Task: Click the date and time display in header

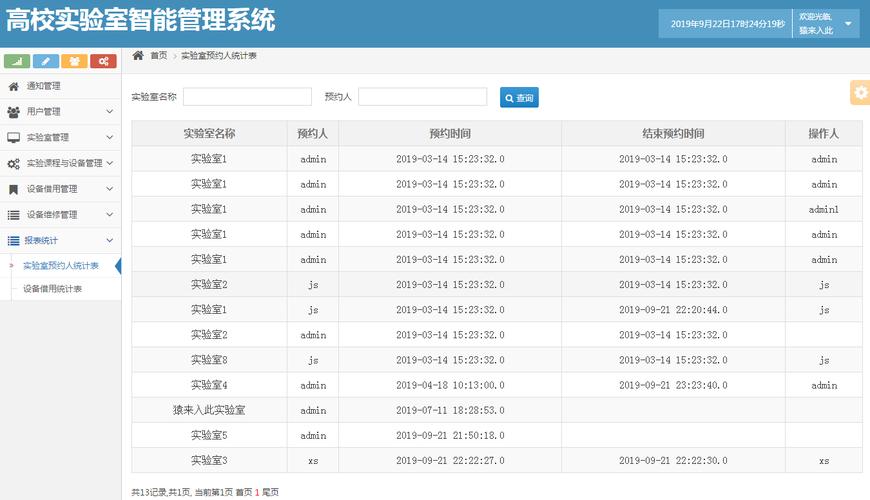Action: pos(727,24)
